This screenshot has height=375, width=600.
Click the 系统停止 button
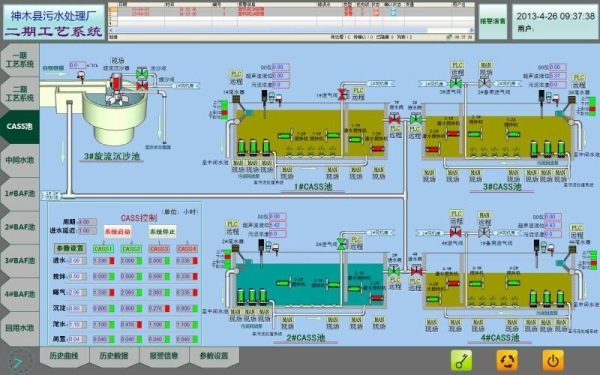pyautogui.click(x=163, y=232)
